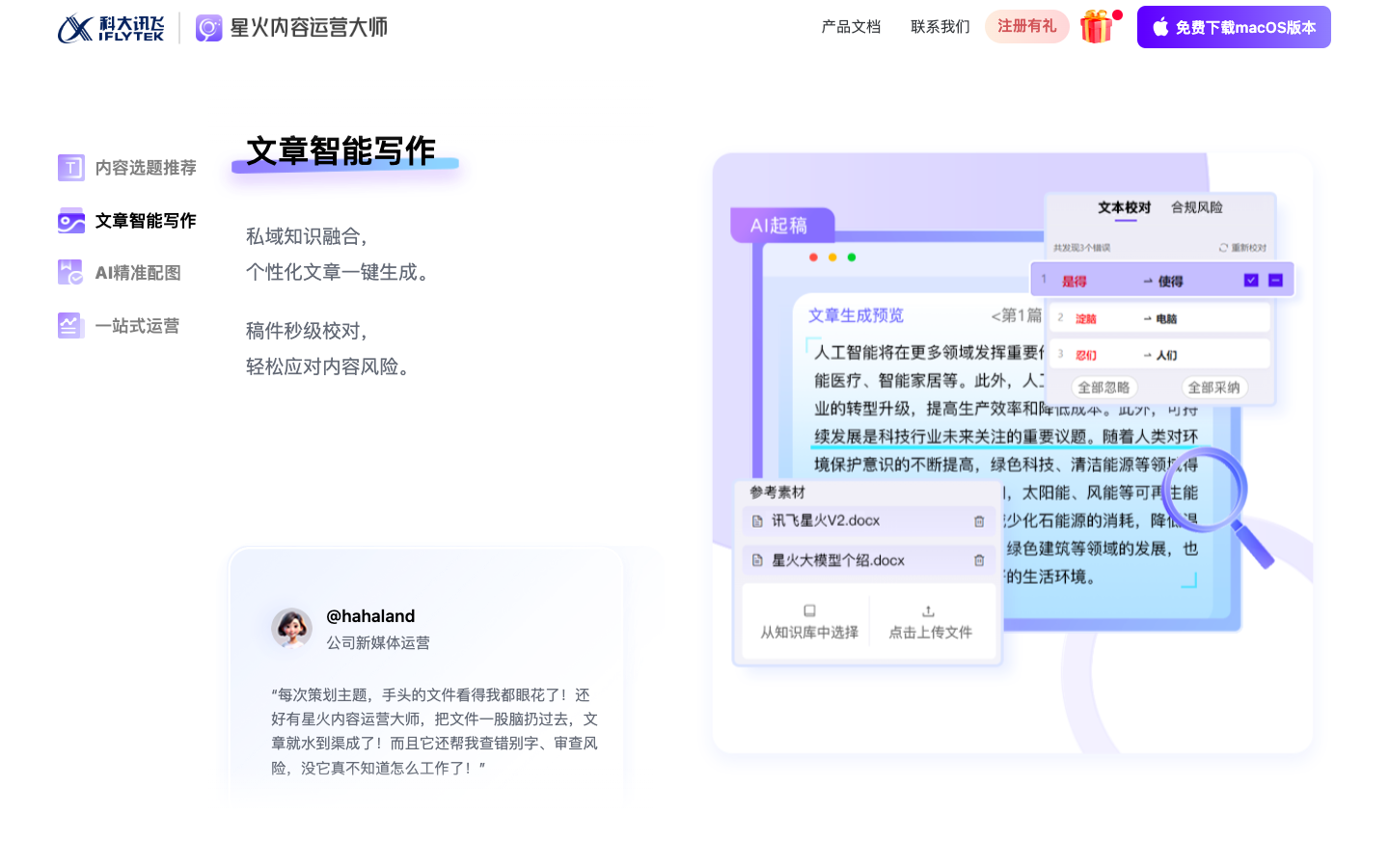Click the 公司新媒体运营 job title text
1389x868 pixels.
378,643
